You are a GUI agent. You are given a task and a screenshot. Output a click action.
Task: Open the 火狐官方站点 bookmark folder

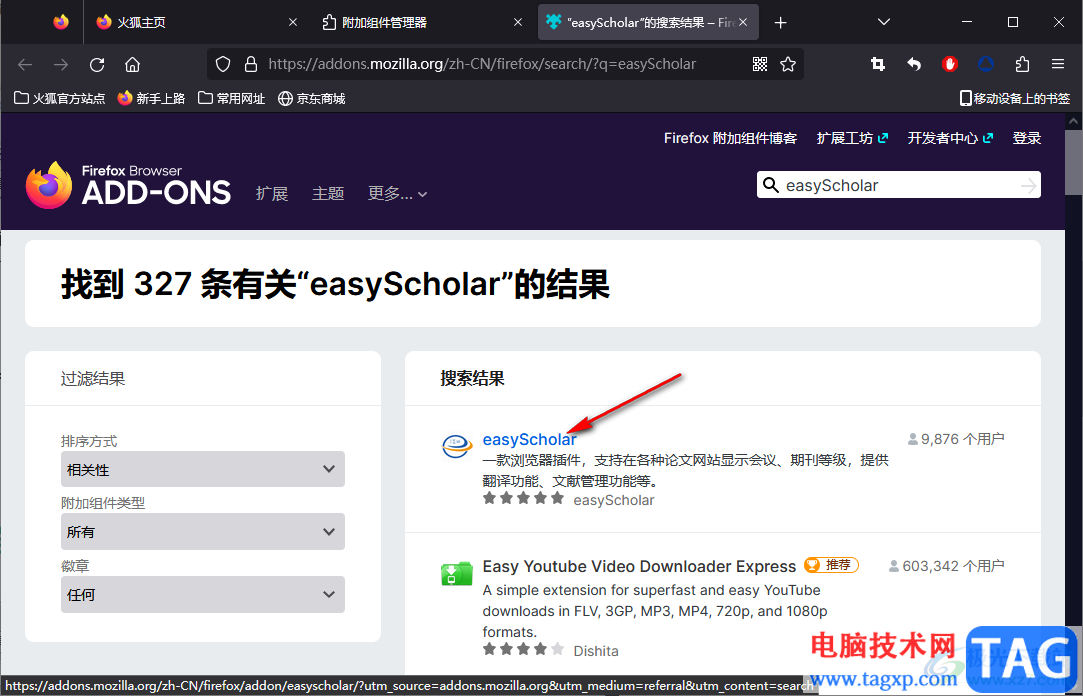click(60, 99)
